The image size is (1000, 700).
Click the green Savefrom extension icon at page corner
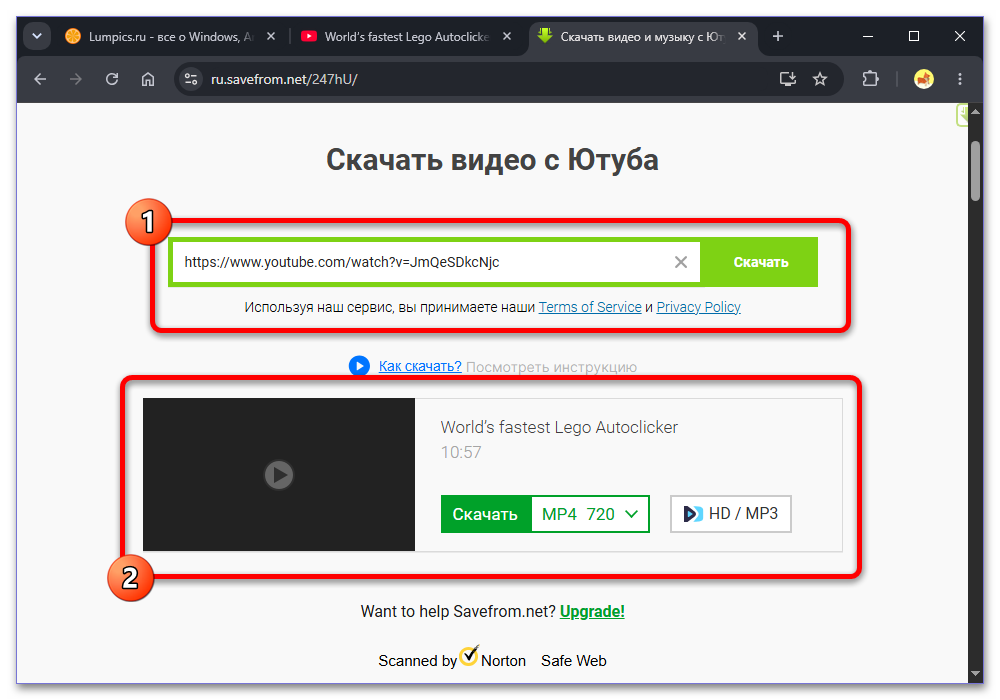tap(962, 115)
